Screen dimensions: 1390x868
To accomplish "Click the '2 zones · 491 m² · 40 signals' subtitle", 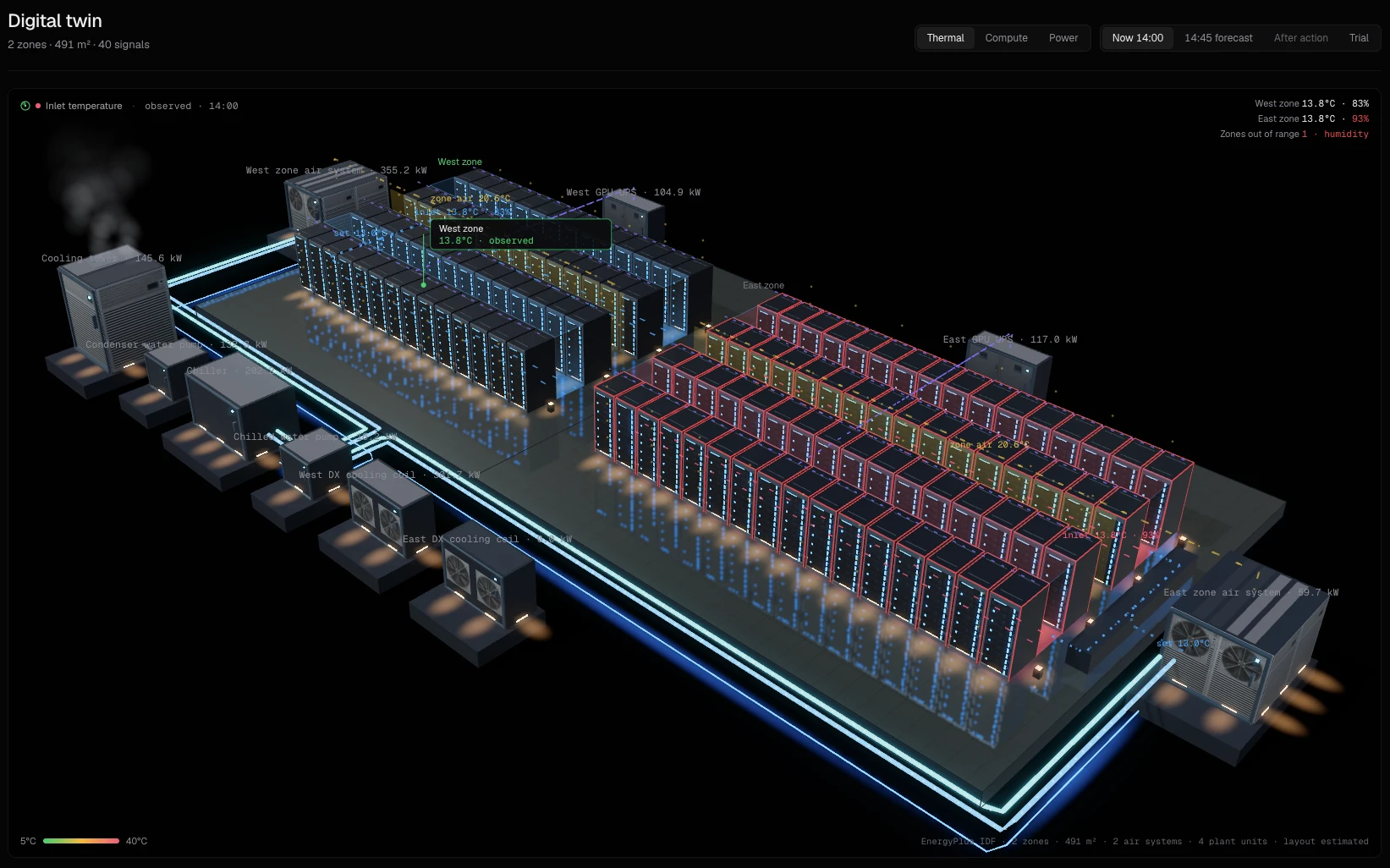I will coord(79,44).
